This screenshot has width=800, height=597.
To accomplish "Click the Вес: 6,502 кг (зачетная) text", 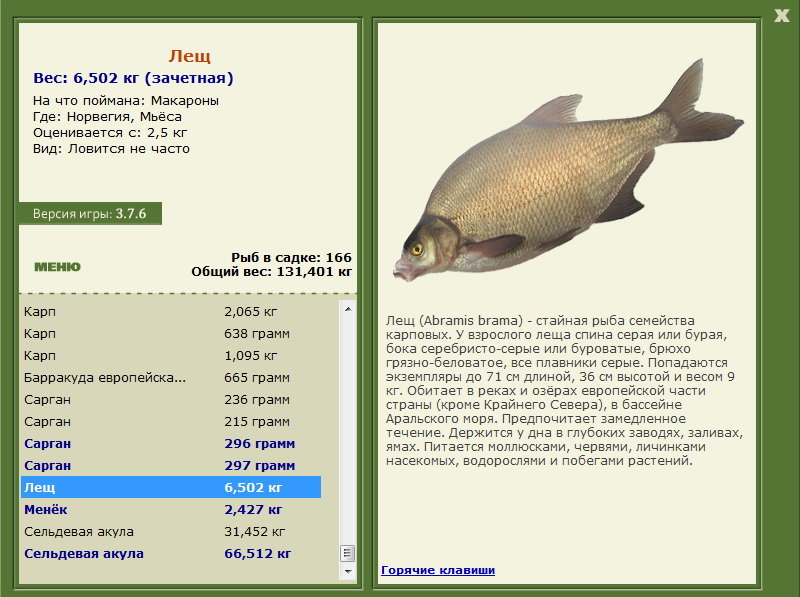I will tap(133, 78).
